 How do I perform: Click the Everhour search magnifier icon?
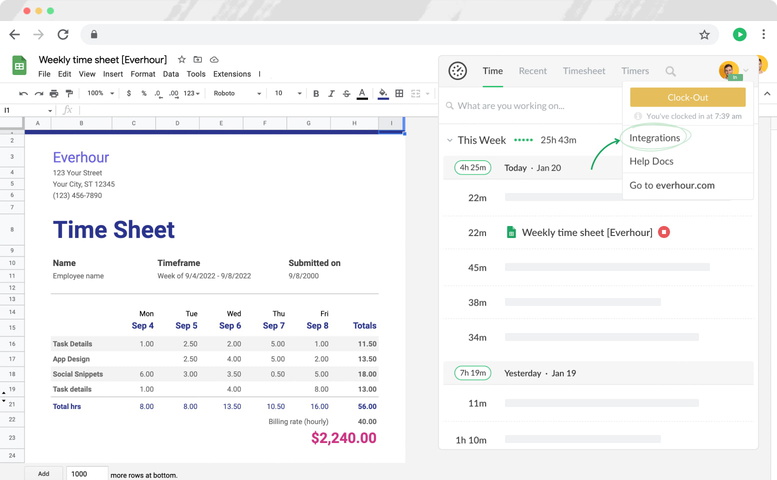[x=670, y=71]
